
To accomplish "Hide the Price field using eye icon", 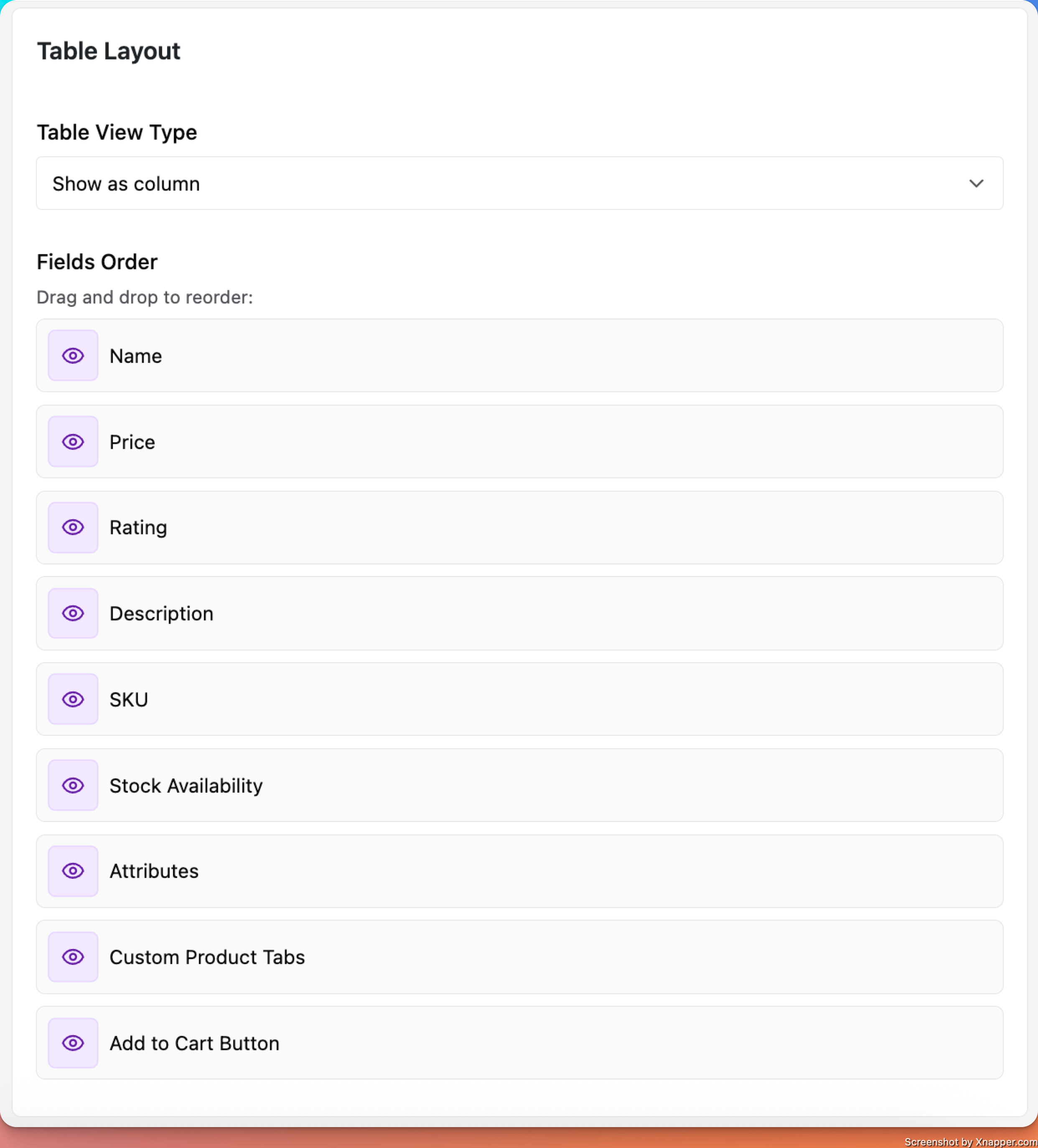I will coord(73,442).
